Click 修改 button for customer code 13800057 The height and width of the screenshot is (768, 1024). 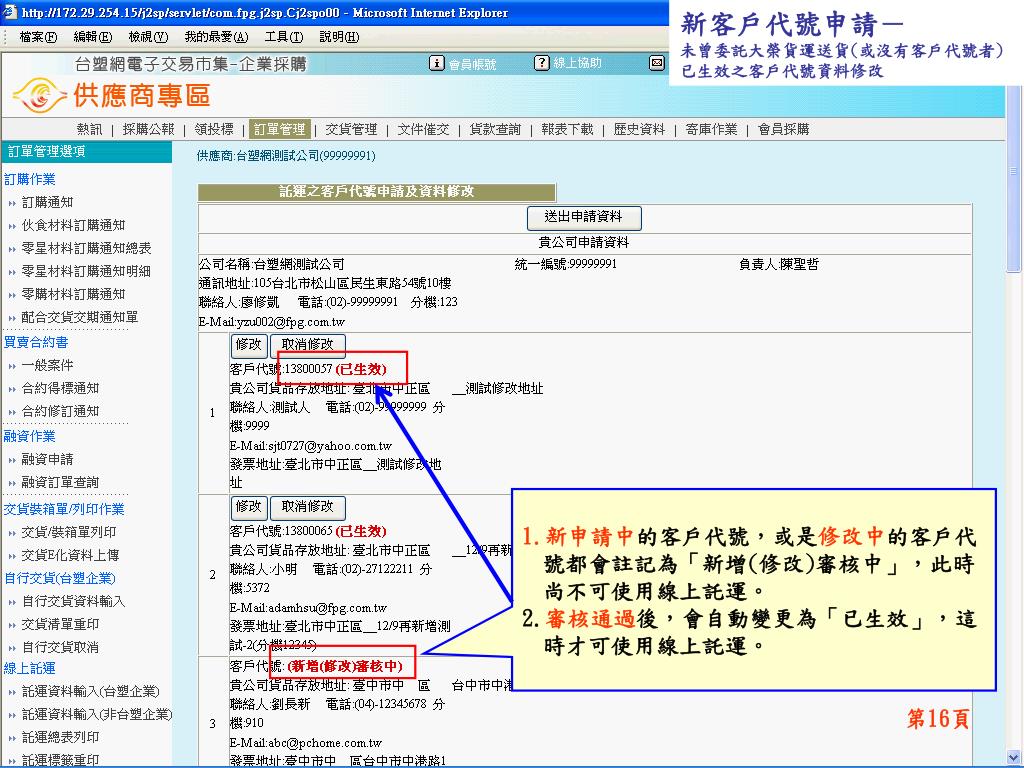pos(249,345)
